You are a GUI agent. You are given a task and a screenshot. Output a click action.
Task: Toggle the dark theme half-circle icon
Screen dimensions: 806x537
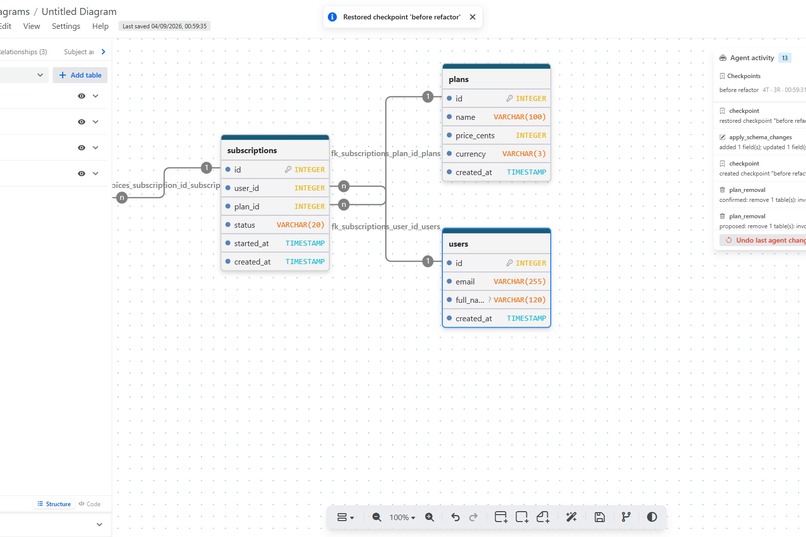click(x=652, y=517)
